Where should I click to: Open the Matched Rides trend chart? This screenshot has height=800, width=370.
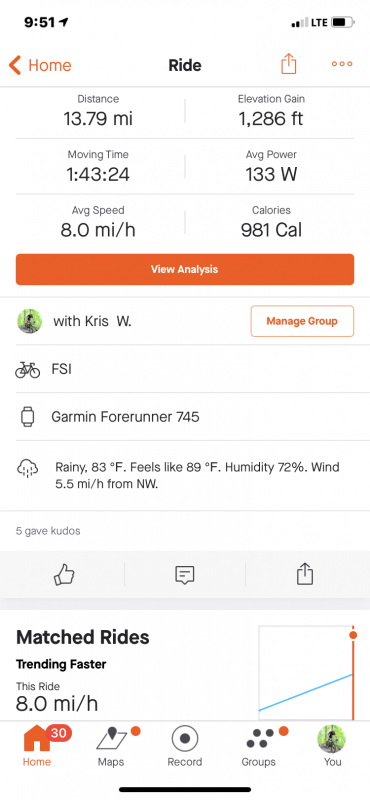(x=307, y=672)
